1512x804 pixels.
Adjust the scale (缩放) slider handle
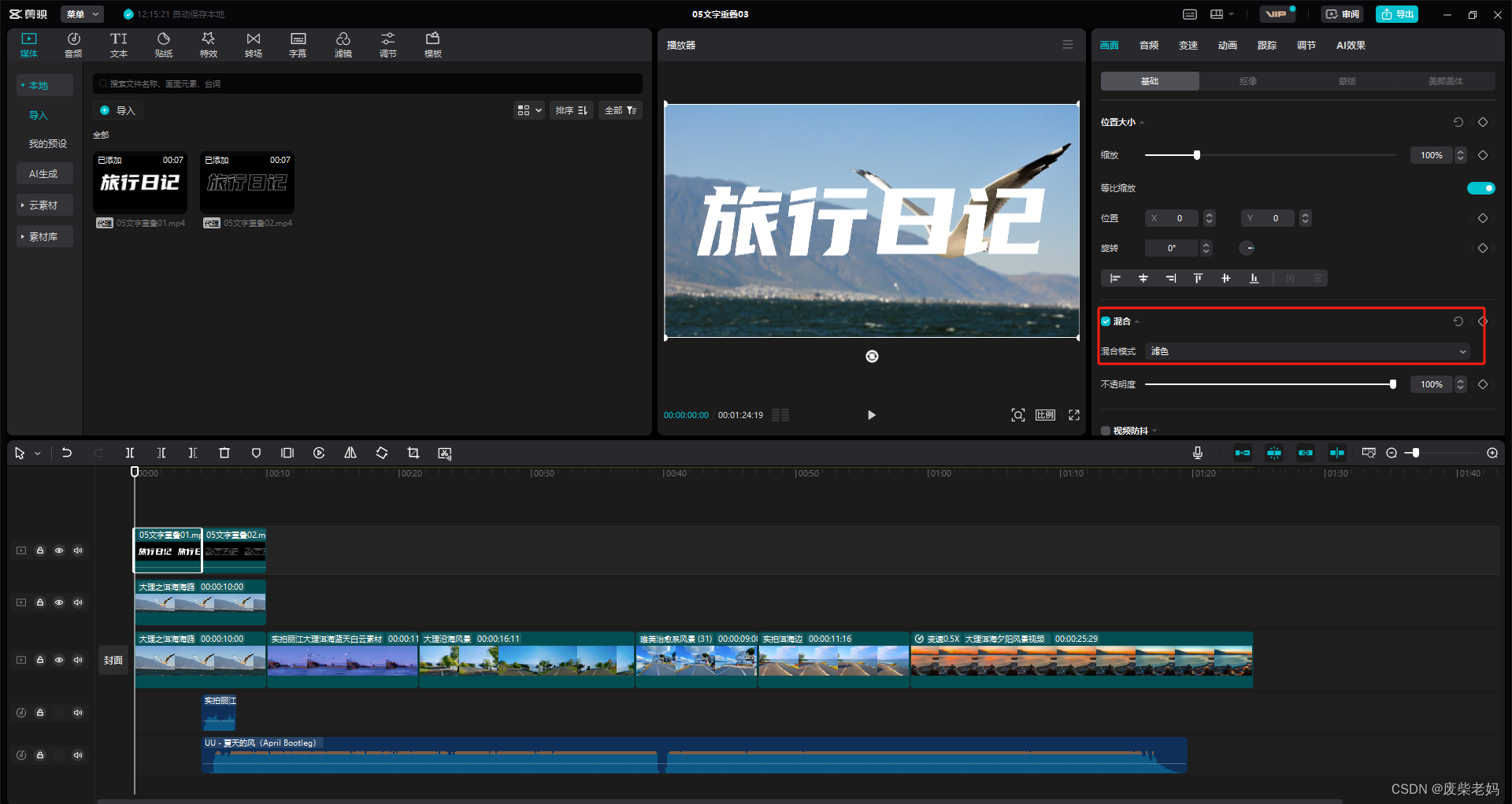(1197, 155)
